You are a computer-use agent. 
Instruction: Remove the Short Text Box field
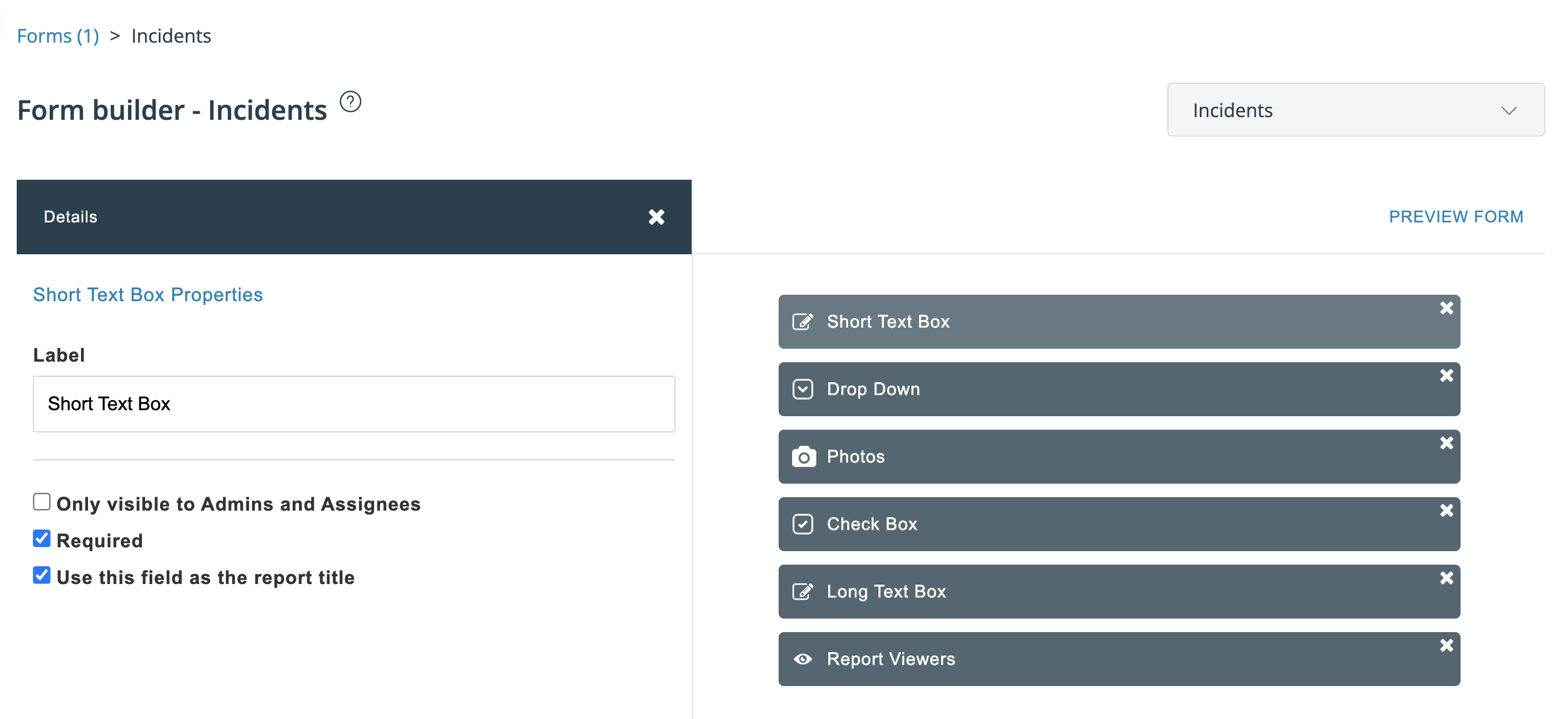pos(1447,308)
